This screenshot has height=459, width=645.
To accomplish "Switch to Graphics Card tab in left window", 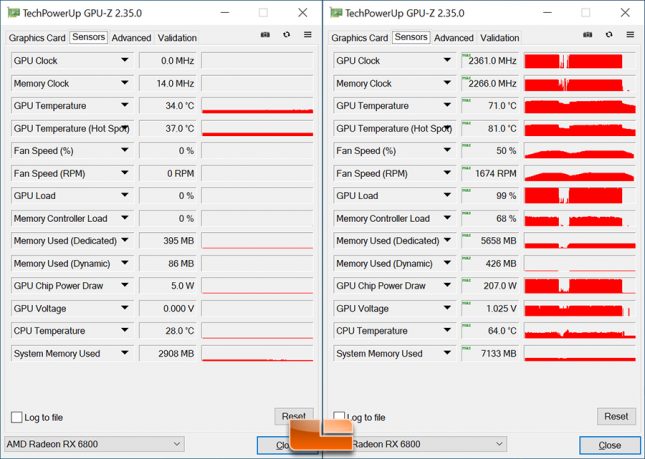I will pyautogui.click(x=37, y=38).
